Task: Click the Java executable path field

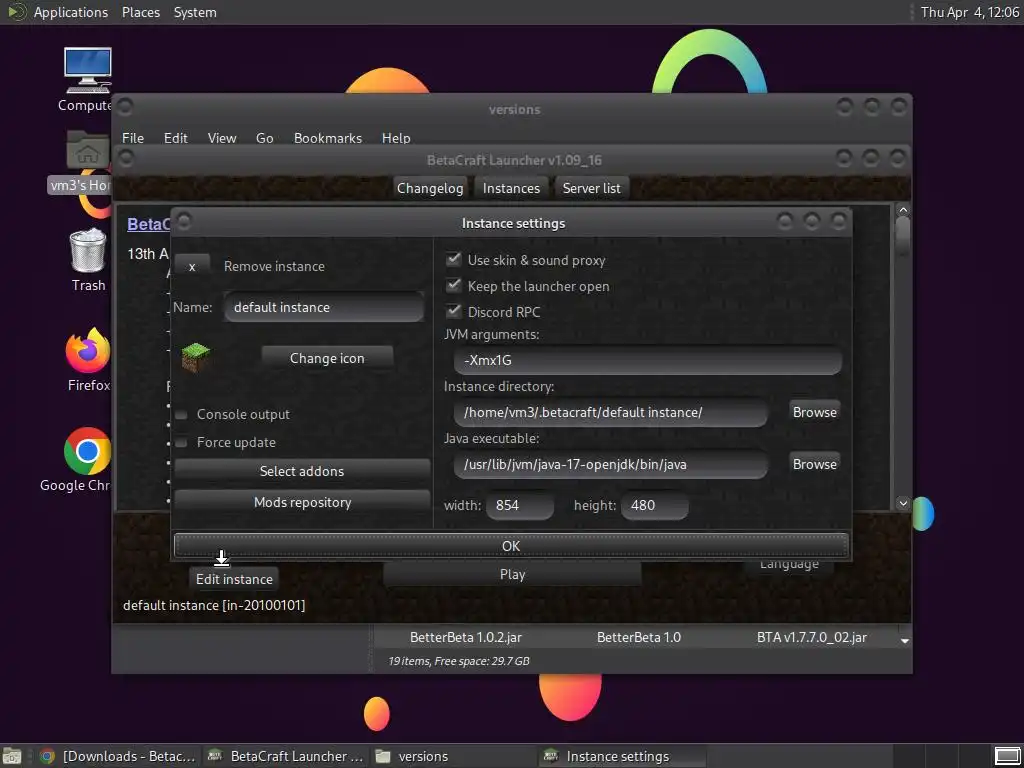Action: 611,465
